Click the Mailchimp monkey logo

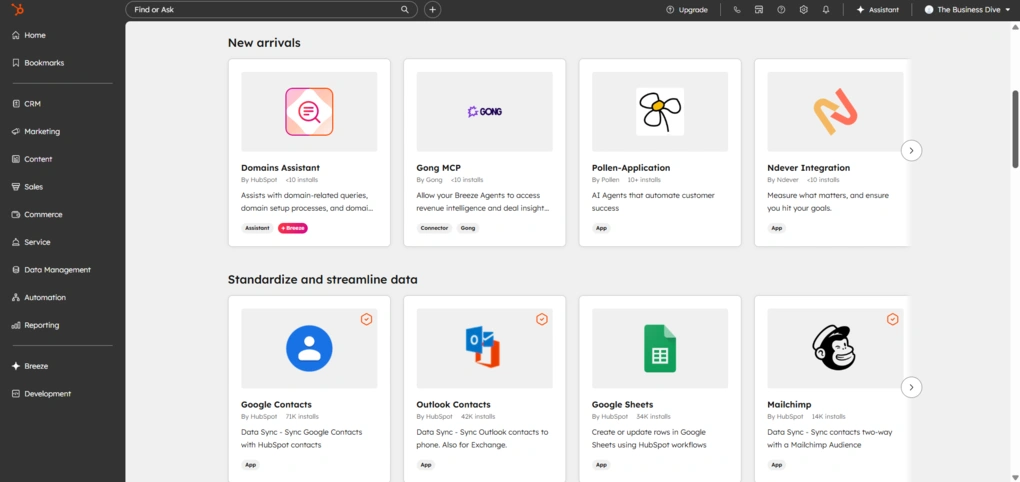[x=834, y=348]
